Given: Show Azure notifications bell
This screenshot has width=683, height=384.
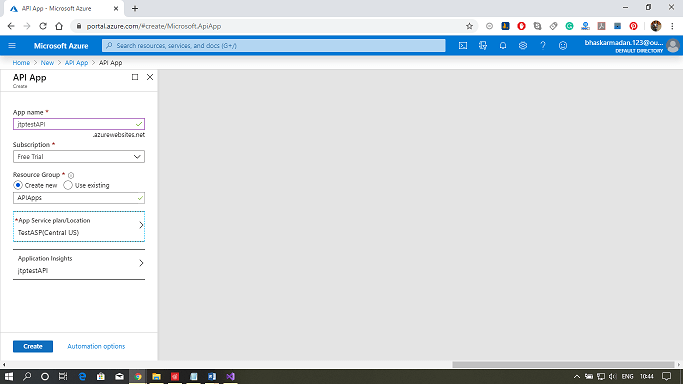Looking at the screenshot, I should [503, 46].
